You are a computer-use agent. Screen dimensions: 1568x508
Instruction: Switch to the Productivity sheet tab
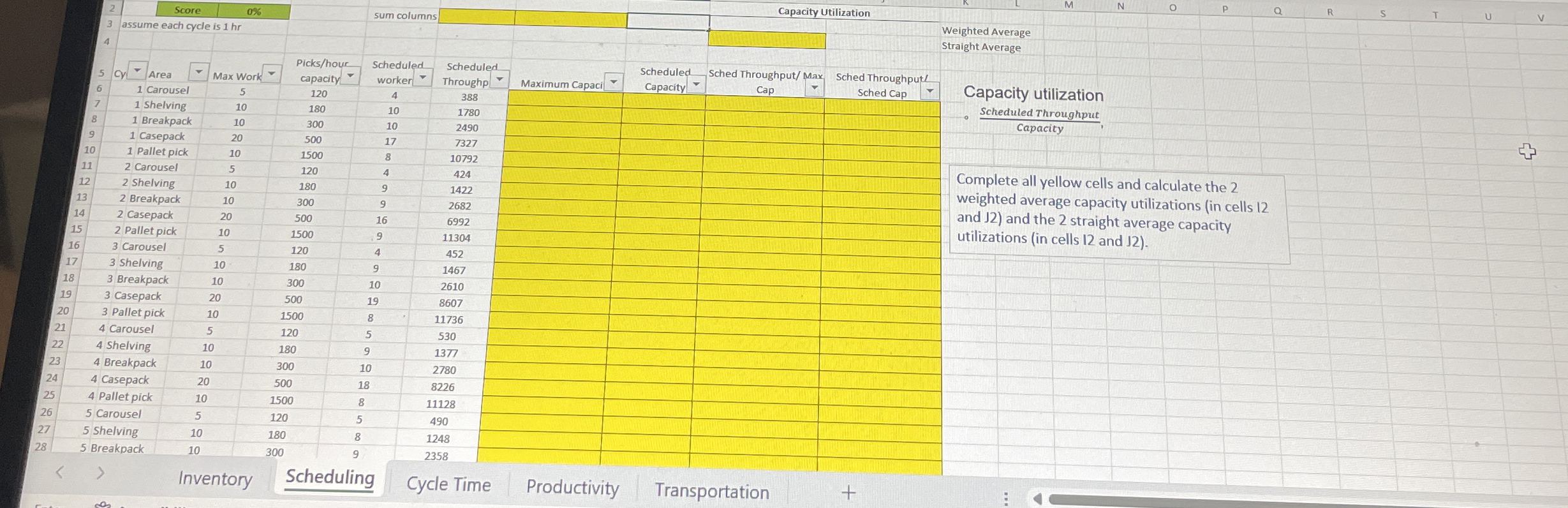click(572, 488)
